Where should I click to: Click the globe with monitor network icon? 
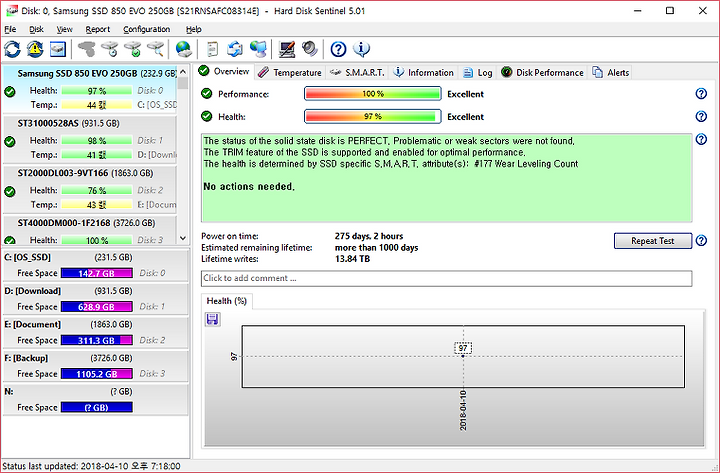click(258, 49)
